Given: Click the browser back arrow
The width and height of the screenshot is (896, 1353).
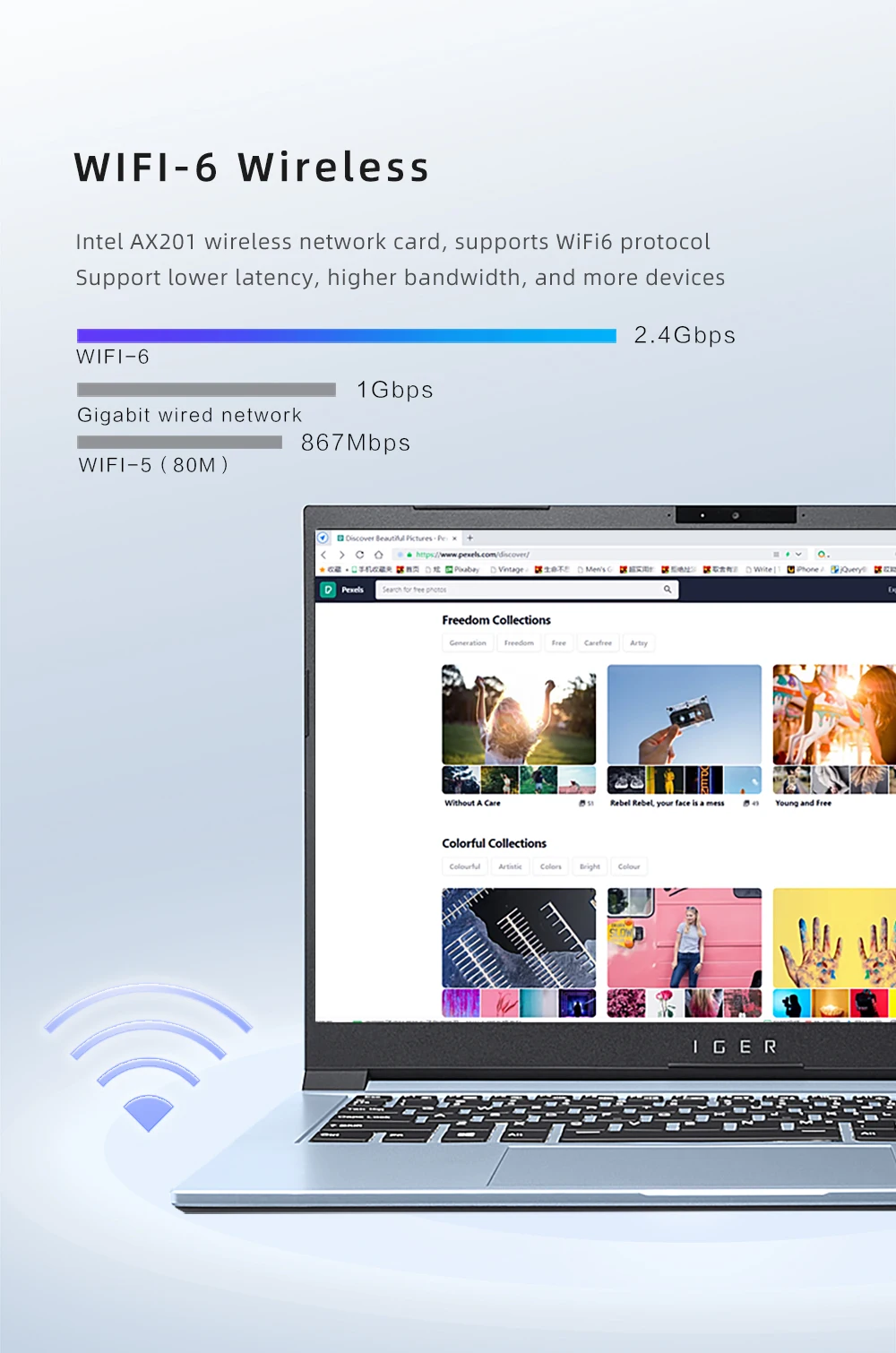Looking at the screenshot, I should (324, 555).
